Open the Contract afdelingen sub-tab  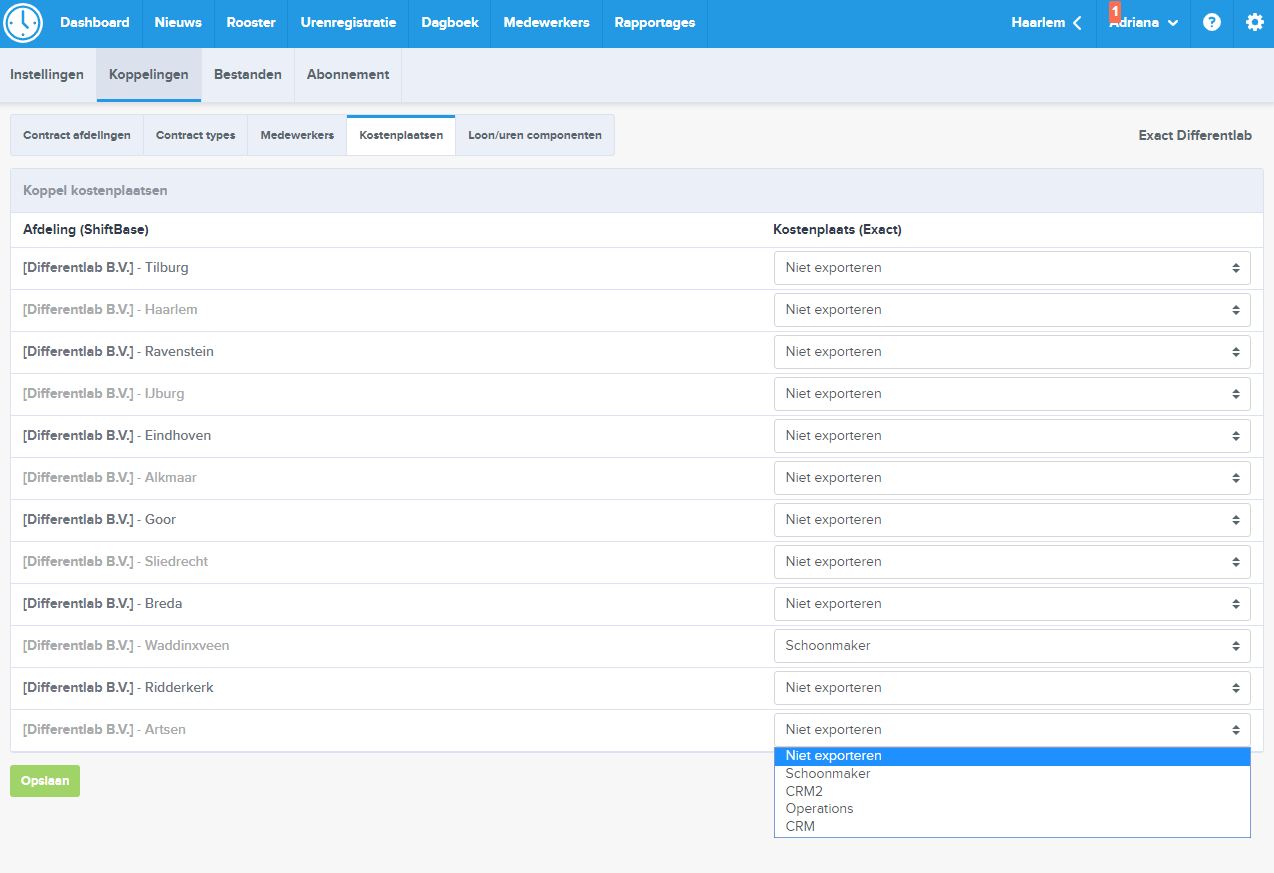point(77,135)
